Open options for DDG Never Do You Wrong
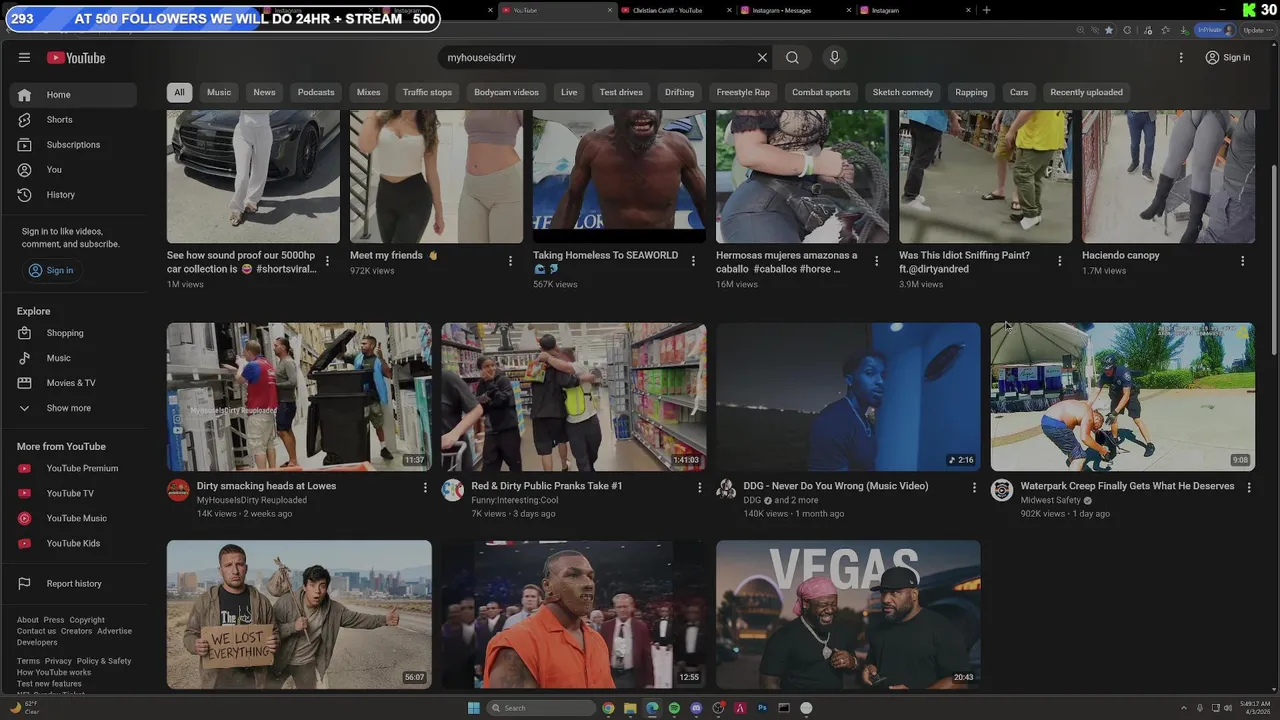Viewport: 1280px width, 720px height. tap(974, 487)
